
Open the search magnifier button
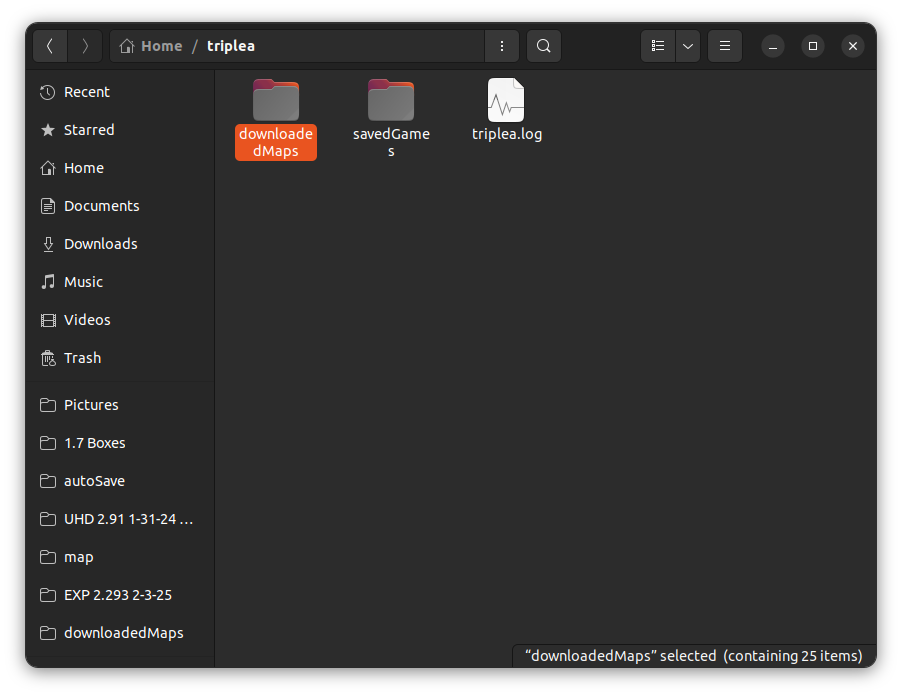(x=544, y=46)
